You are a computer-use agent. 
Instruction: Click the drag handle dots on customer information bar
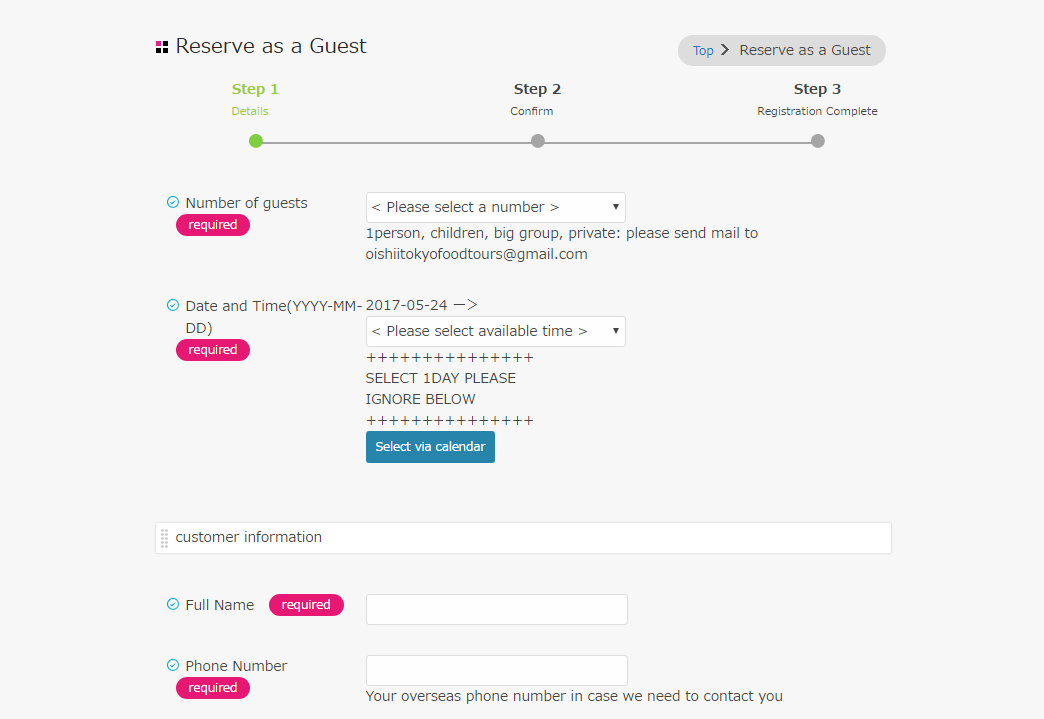[x=164, y=538]
